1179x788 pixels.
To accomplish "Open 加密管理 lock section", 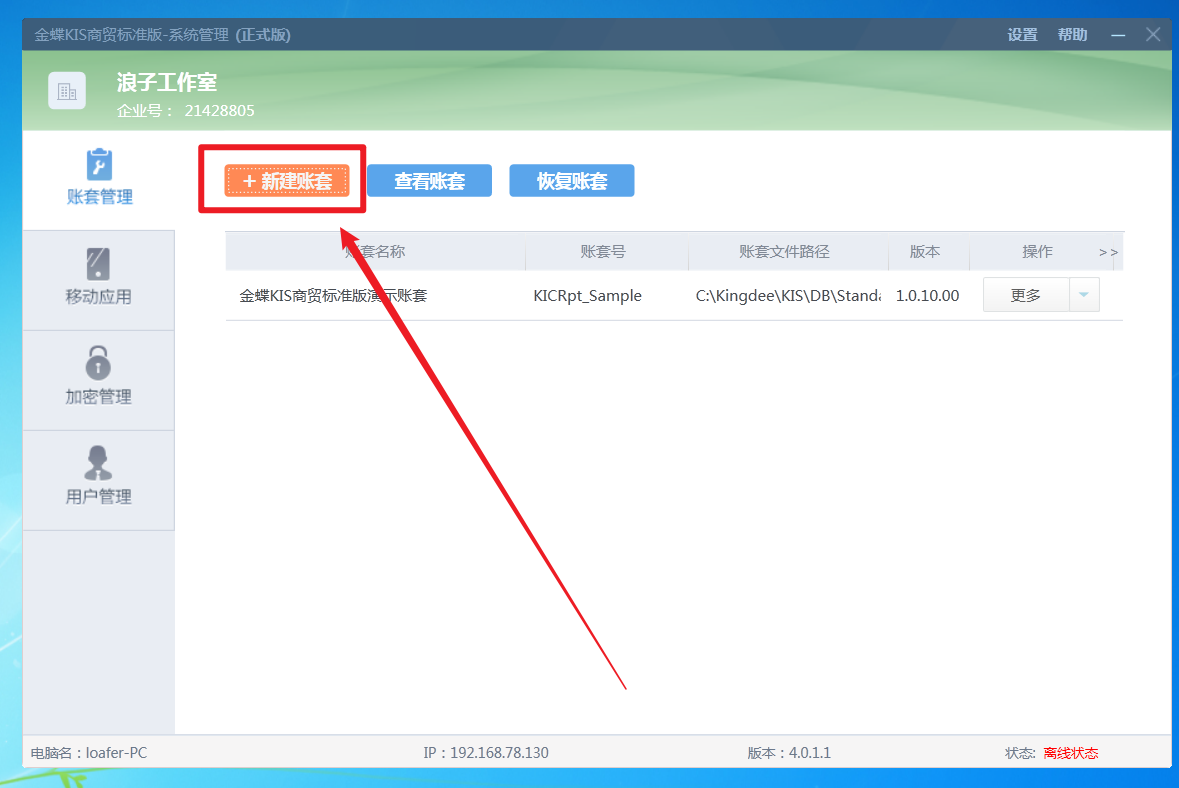I will (x=99, y=380).
